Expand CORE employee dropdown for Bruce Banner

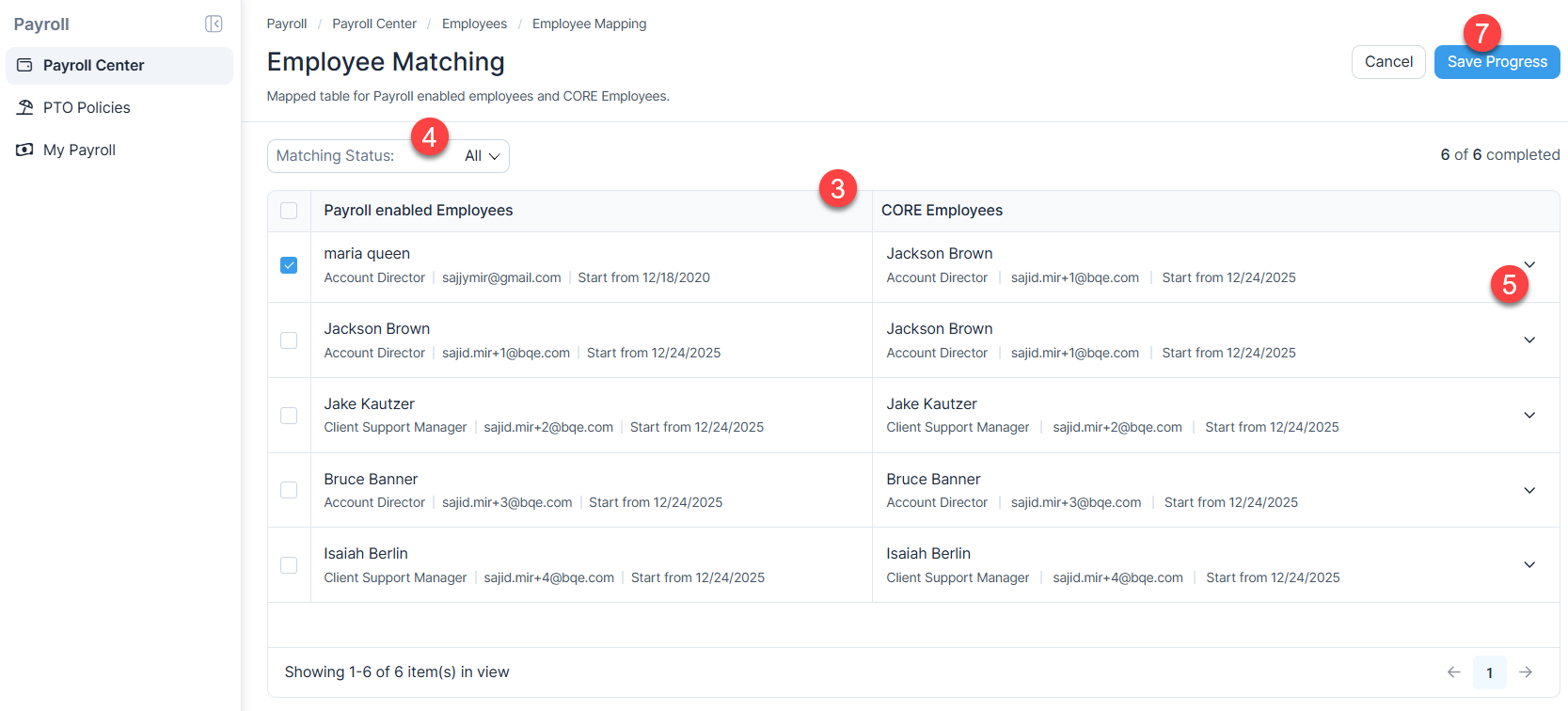tap(1529, 490)
